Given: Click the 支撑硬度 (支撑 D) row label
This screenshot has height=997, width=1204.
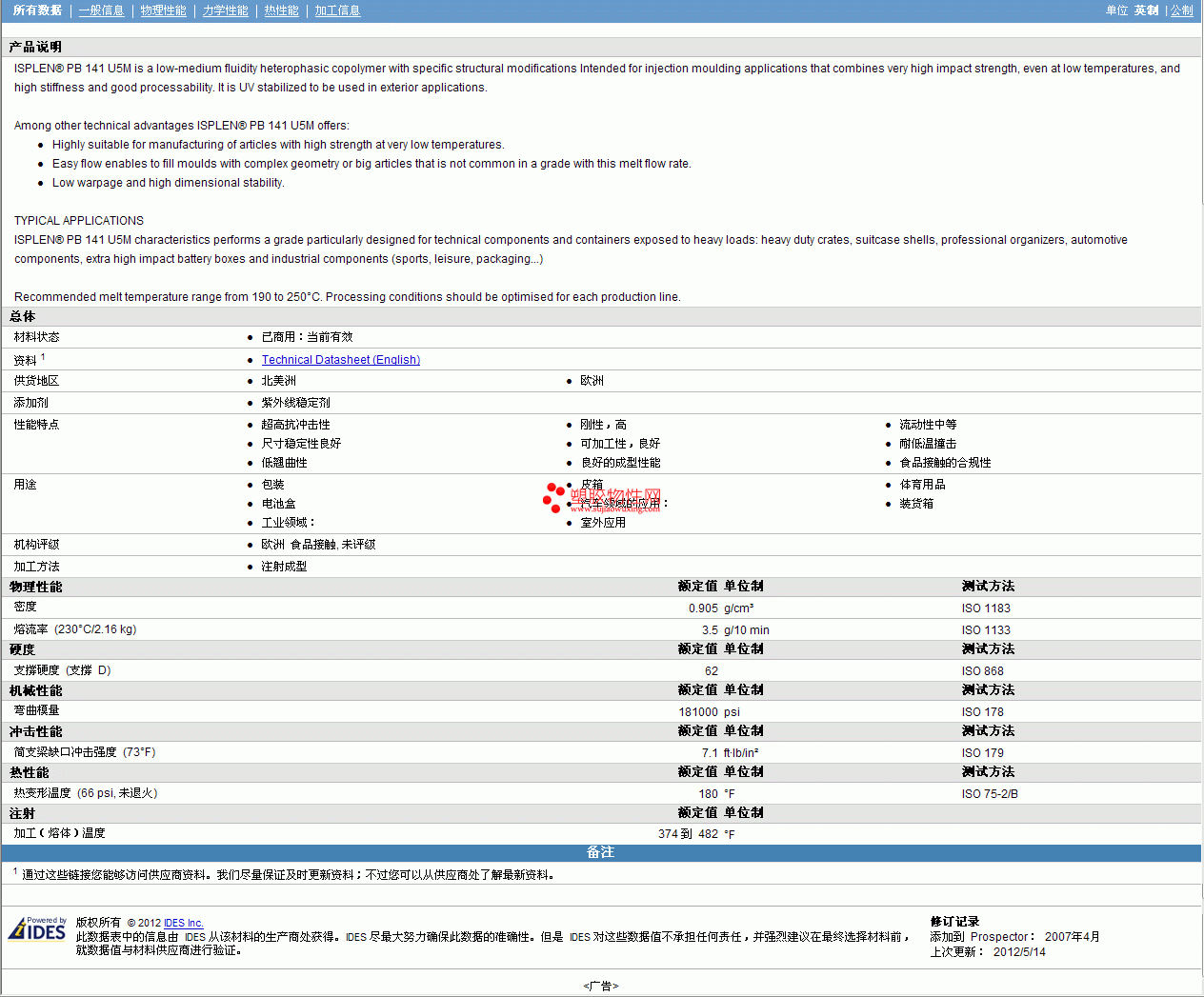Looking at the screenshot, I should point(62,670).
